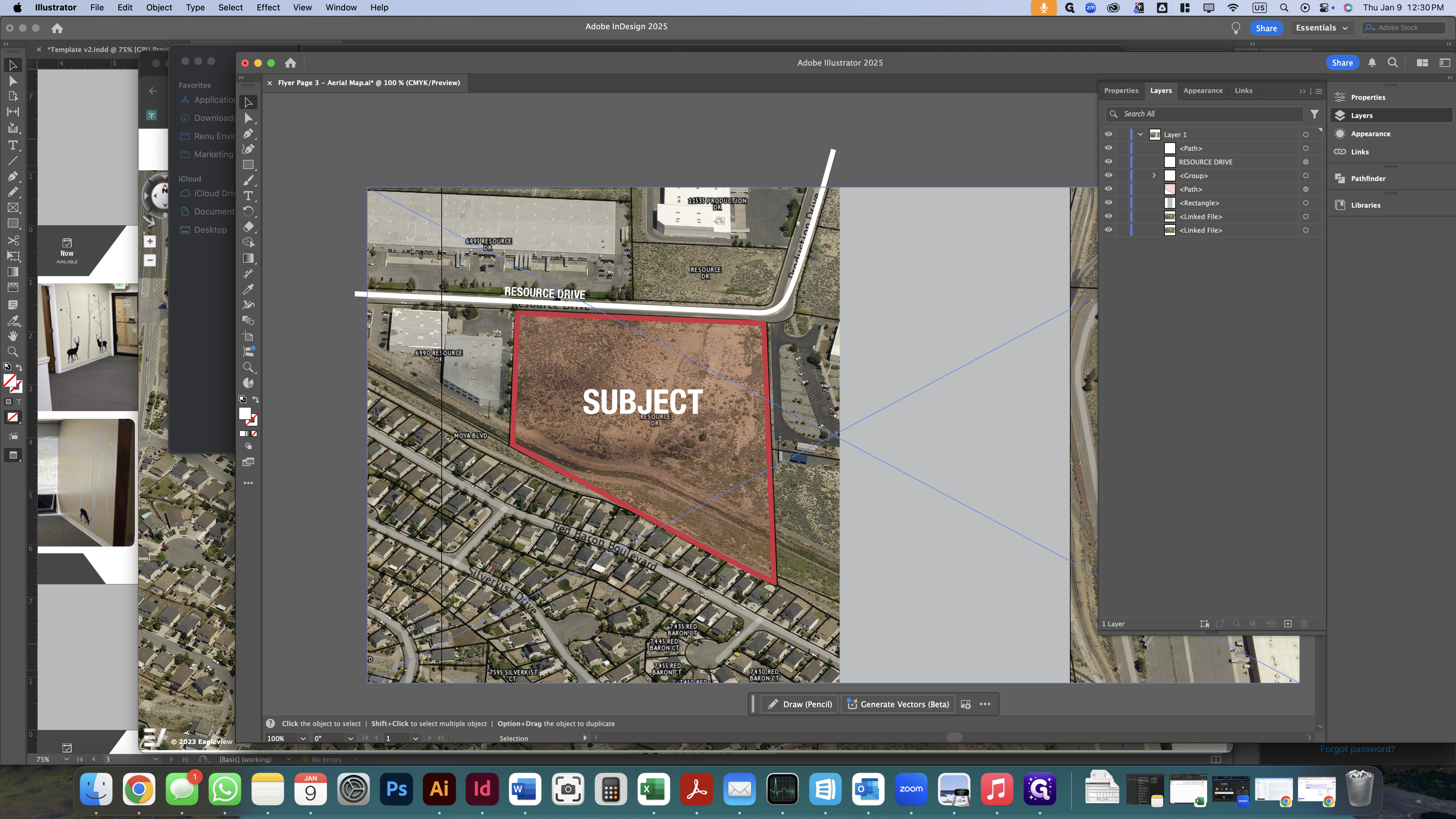The width and height of the screenshot is (1456, 819).
Task: Switch to the Appearance tab
Action: [1203, 90]
